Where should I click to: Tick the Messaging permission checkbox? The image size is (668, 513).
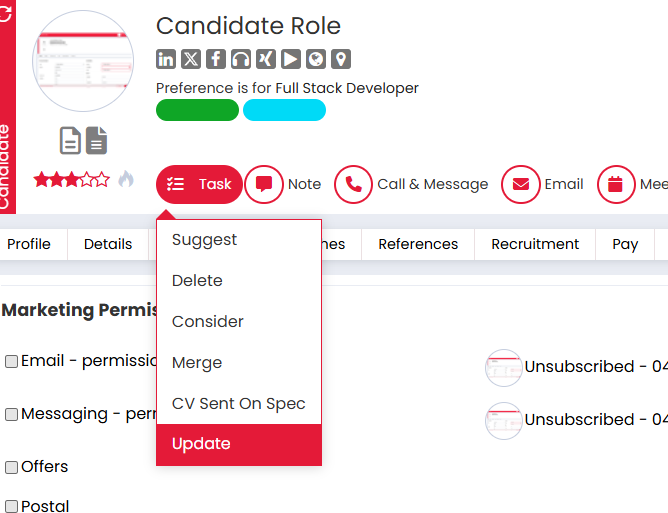pos(12,414)
